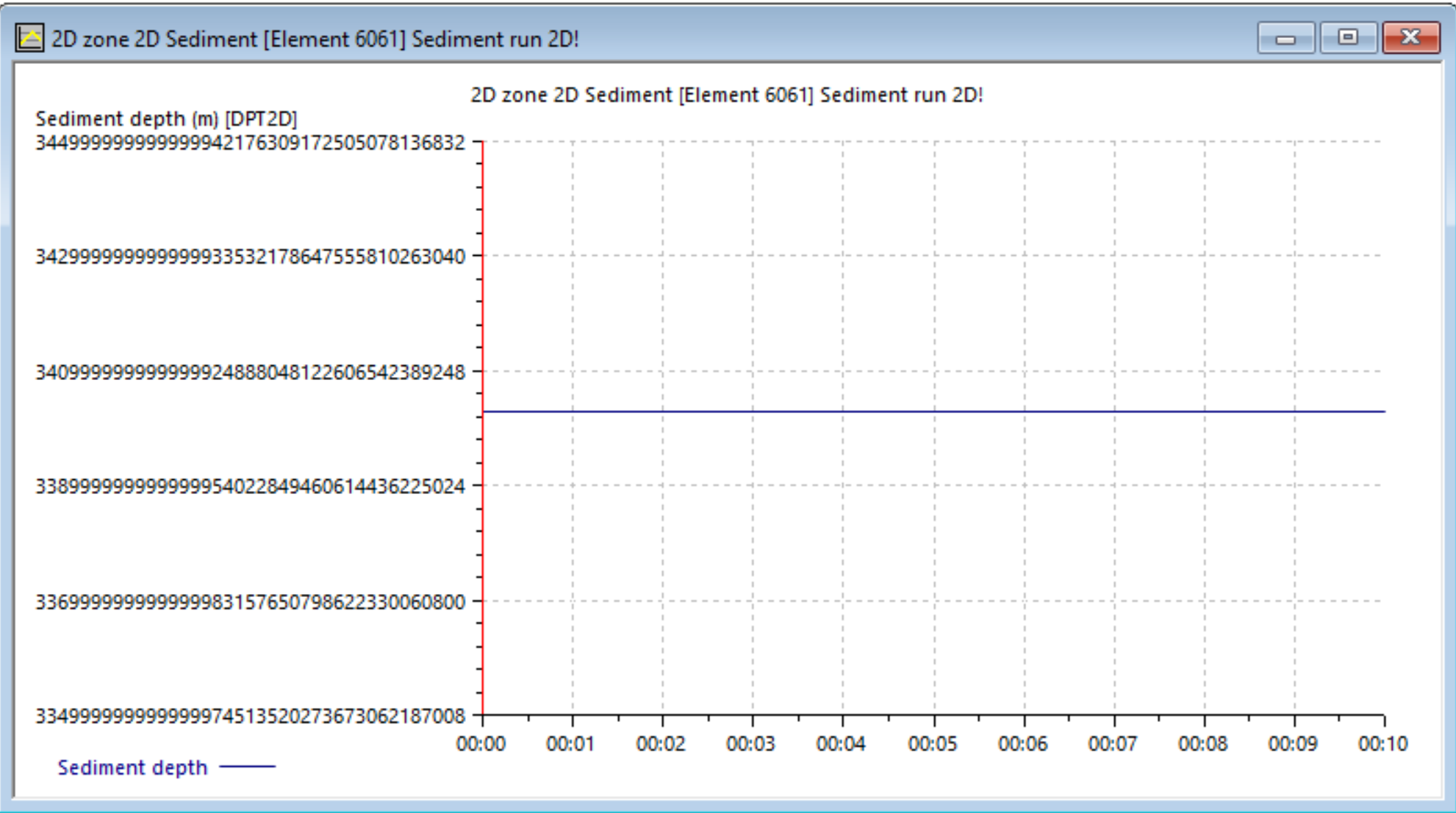Open the y-axis label Sediment depth (m) [DPT2D]
The image size is (1456, 813).
pos(168,118)
